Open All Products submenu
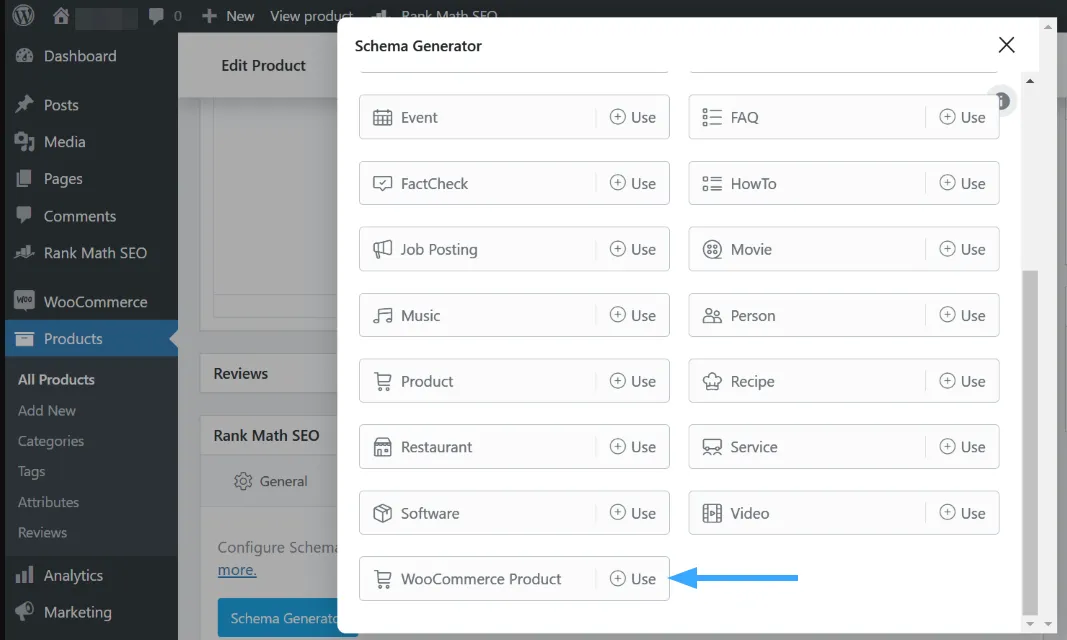 click(56, 380)
